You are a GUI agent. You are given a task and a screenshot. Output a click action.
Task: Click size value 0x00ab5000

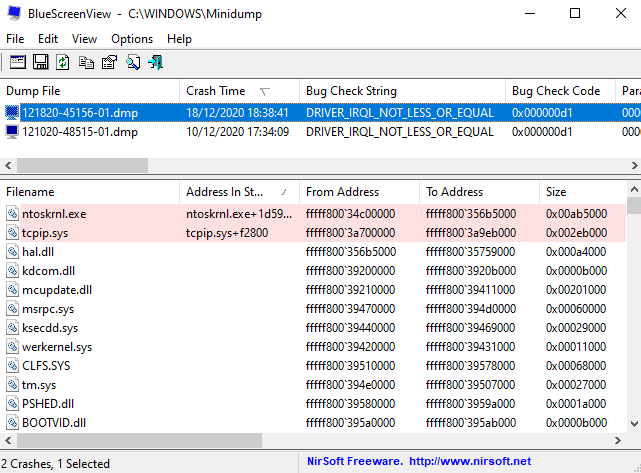[576, 213]
